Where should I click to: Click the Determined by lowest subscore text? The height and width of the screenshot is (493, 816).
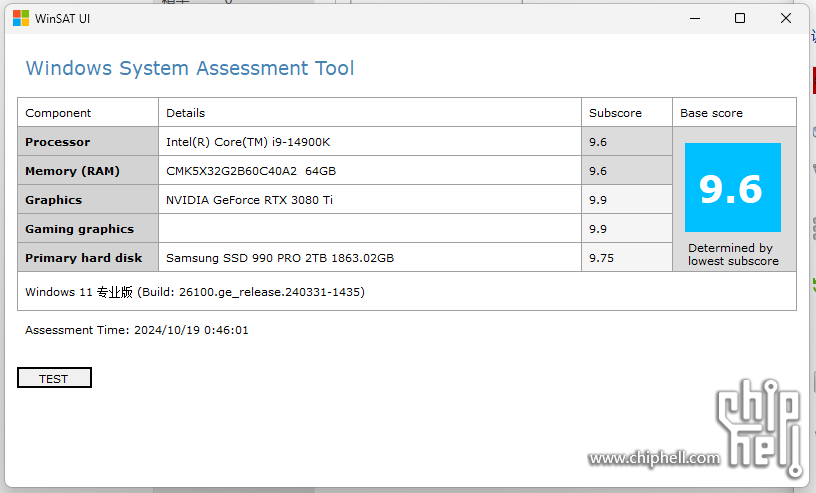[x=733, y=255]
